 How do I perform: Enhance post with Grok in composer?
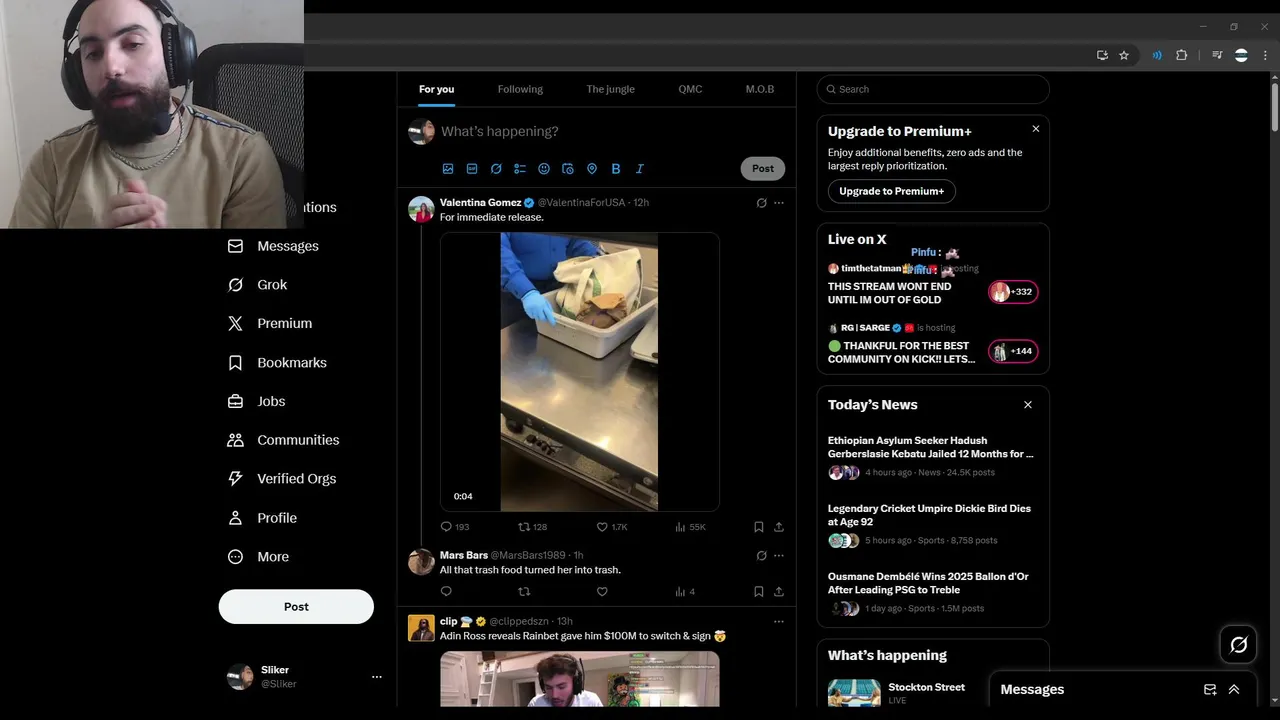[496, 169]
